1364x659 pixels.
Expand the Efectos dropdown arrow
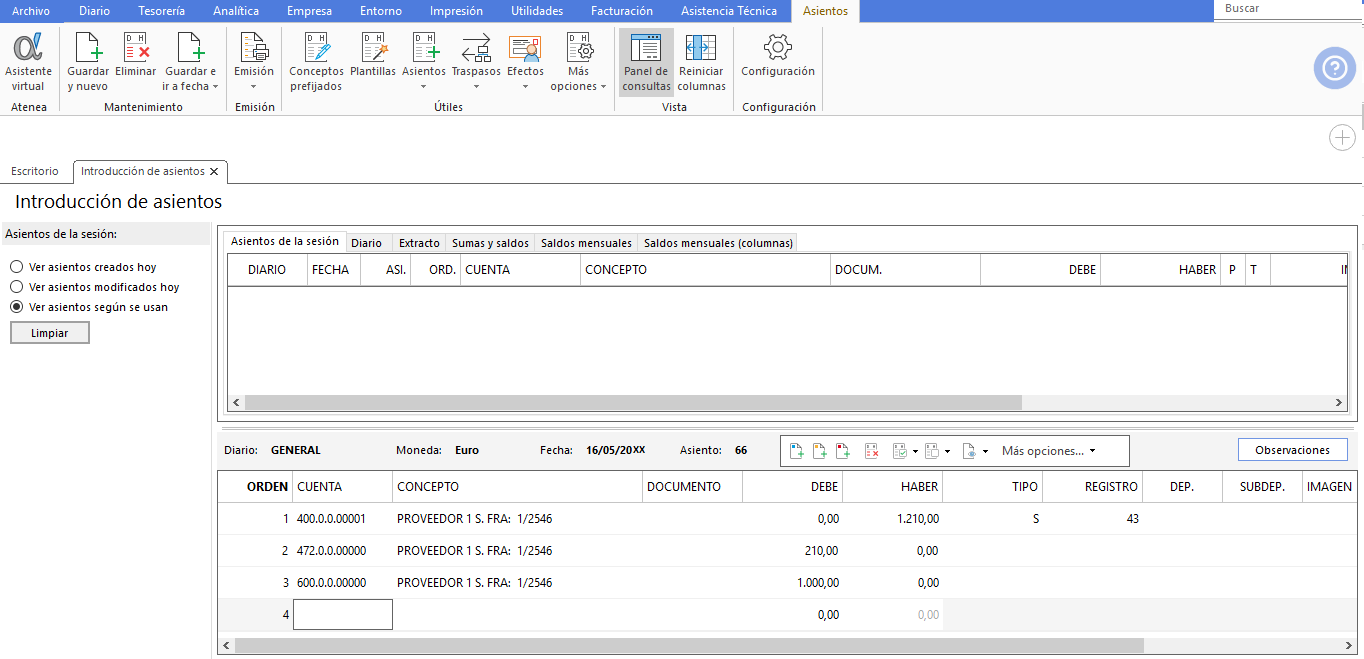click(x=525, y=87)
